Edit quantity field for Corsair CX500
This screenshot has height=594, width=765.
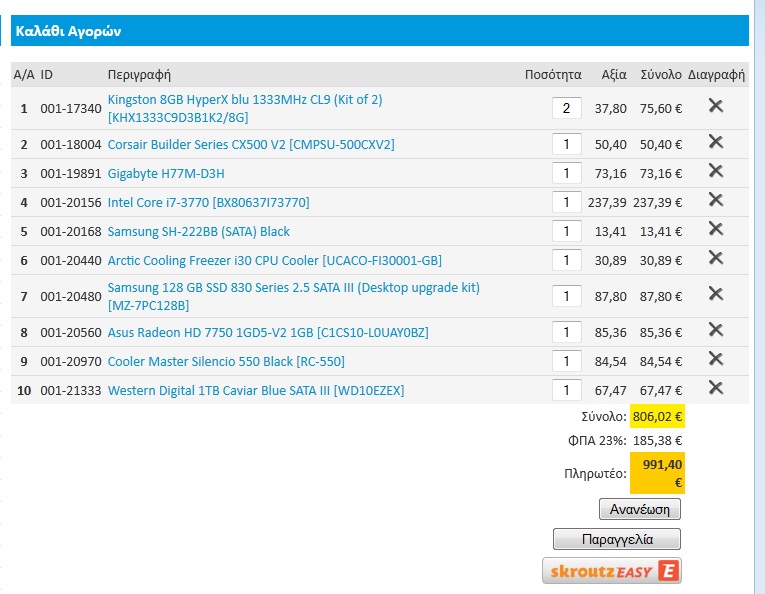(x=566, y=144)
